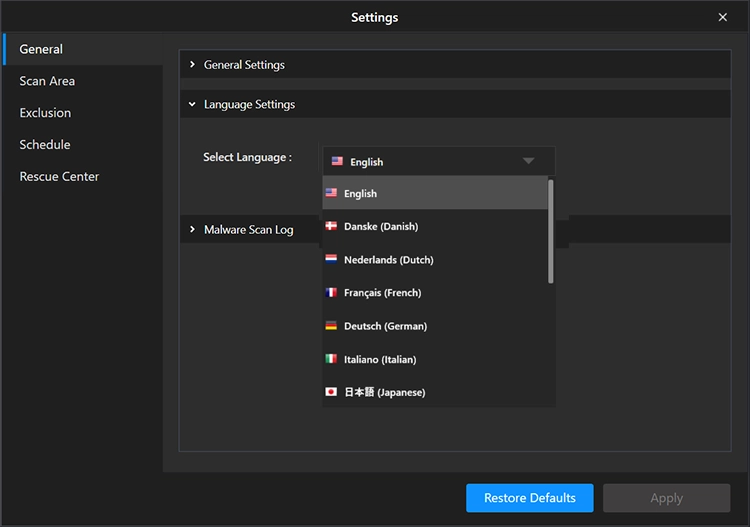Viewport: 750px width, 527px height.
Task: Click the language list scrollbar
Action: (x=551, y=230)
